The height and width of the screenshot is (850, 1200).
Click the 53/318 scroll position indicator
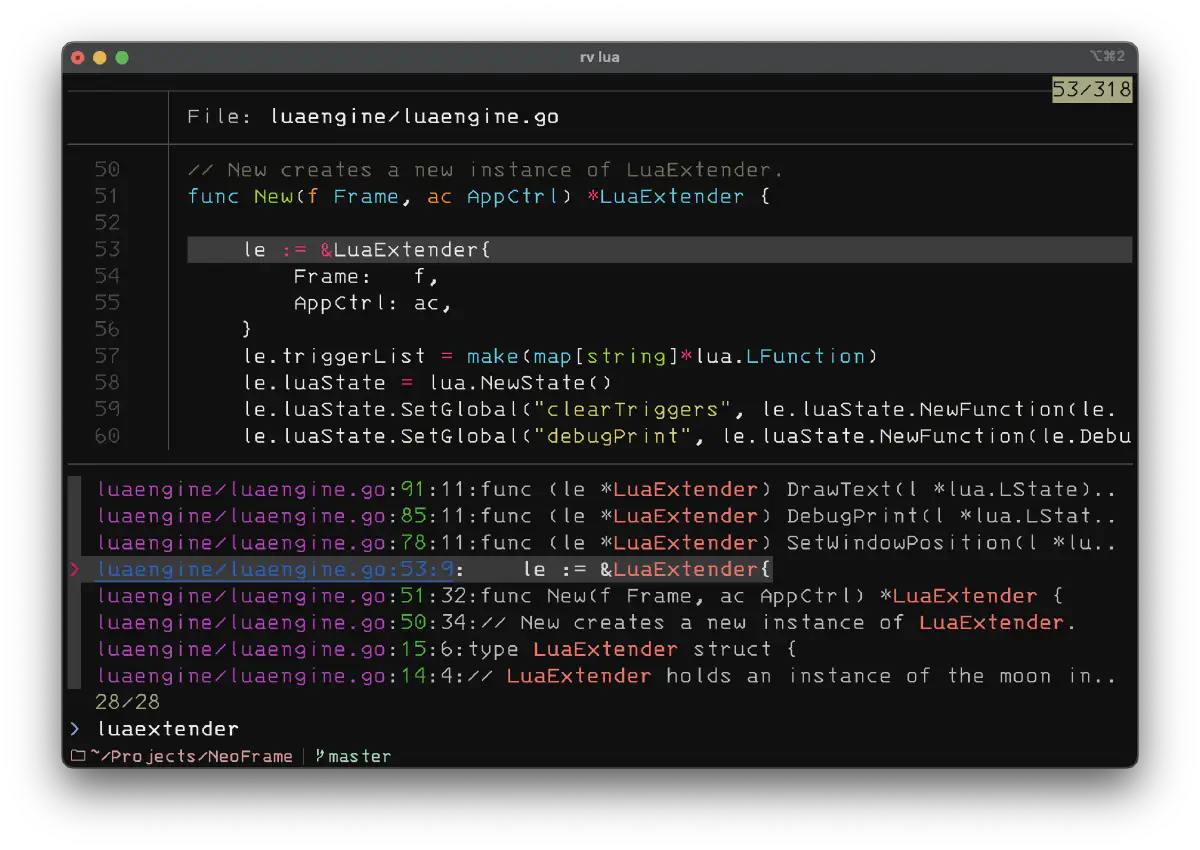click(1092, 89)
